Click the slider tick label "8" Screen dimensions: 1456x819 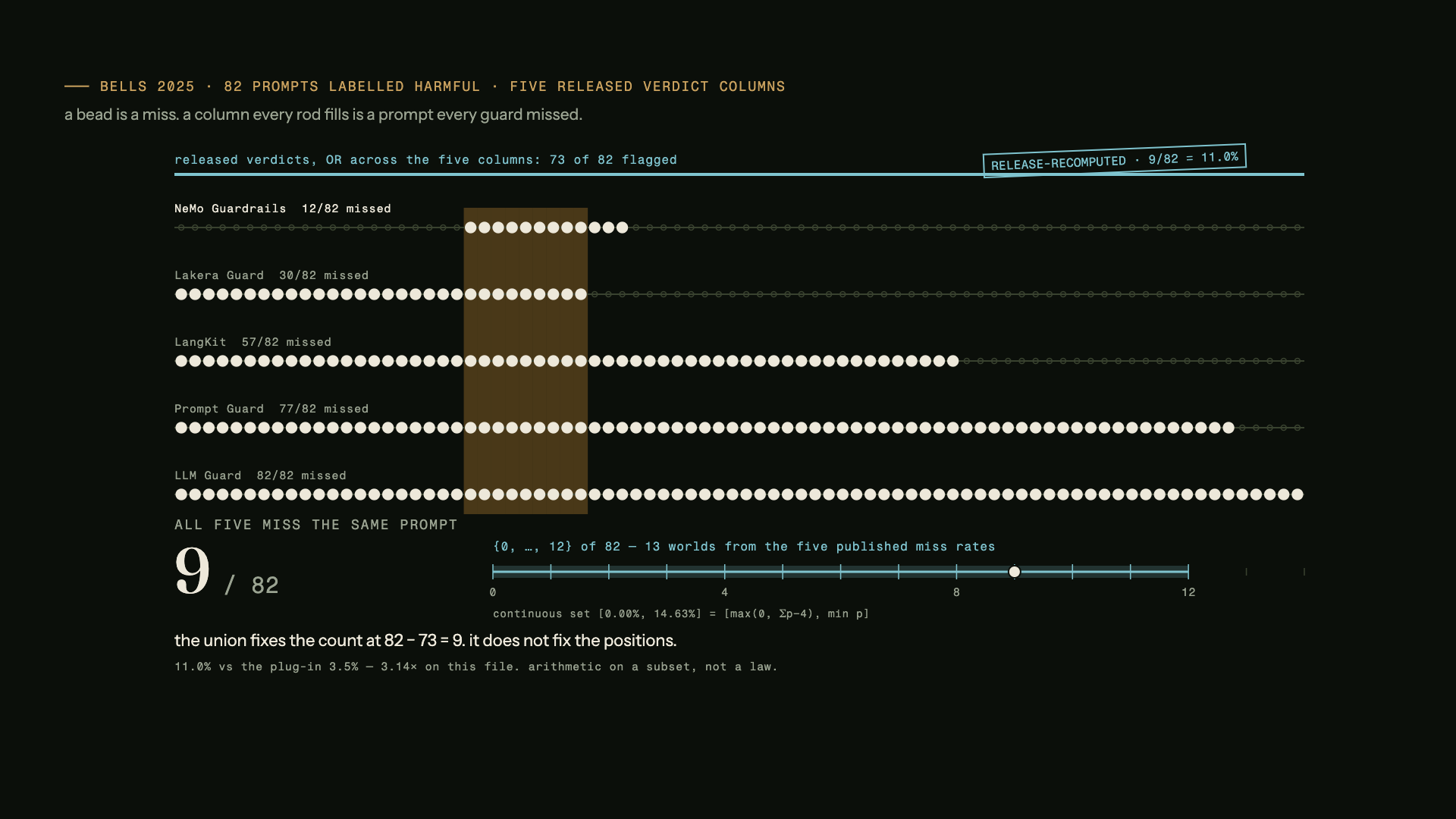point(956,592)
